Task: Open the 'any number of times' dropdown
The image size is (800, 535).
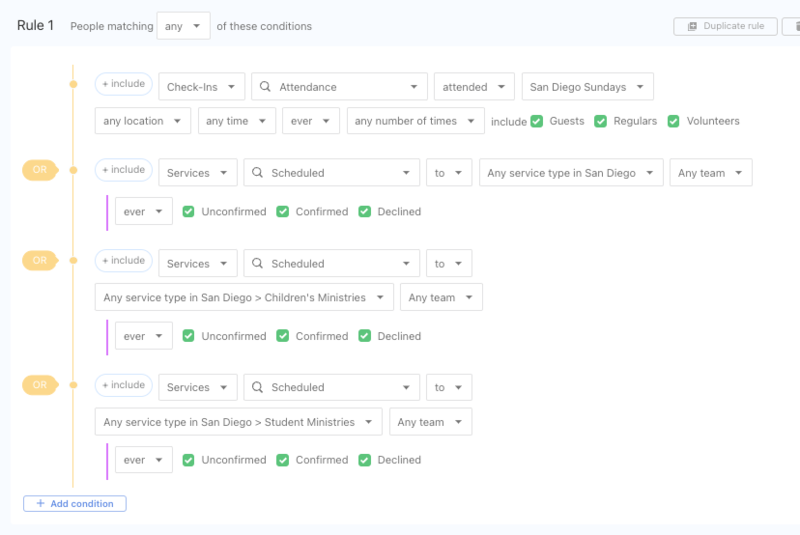Action: [415, 121]
